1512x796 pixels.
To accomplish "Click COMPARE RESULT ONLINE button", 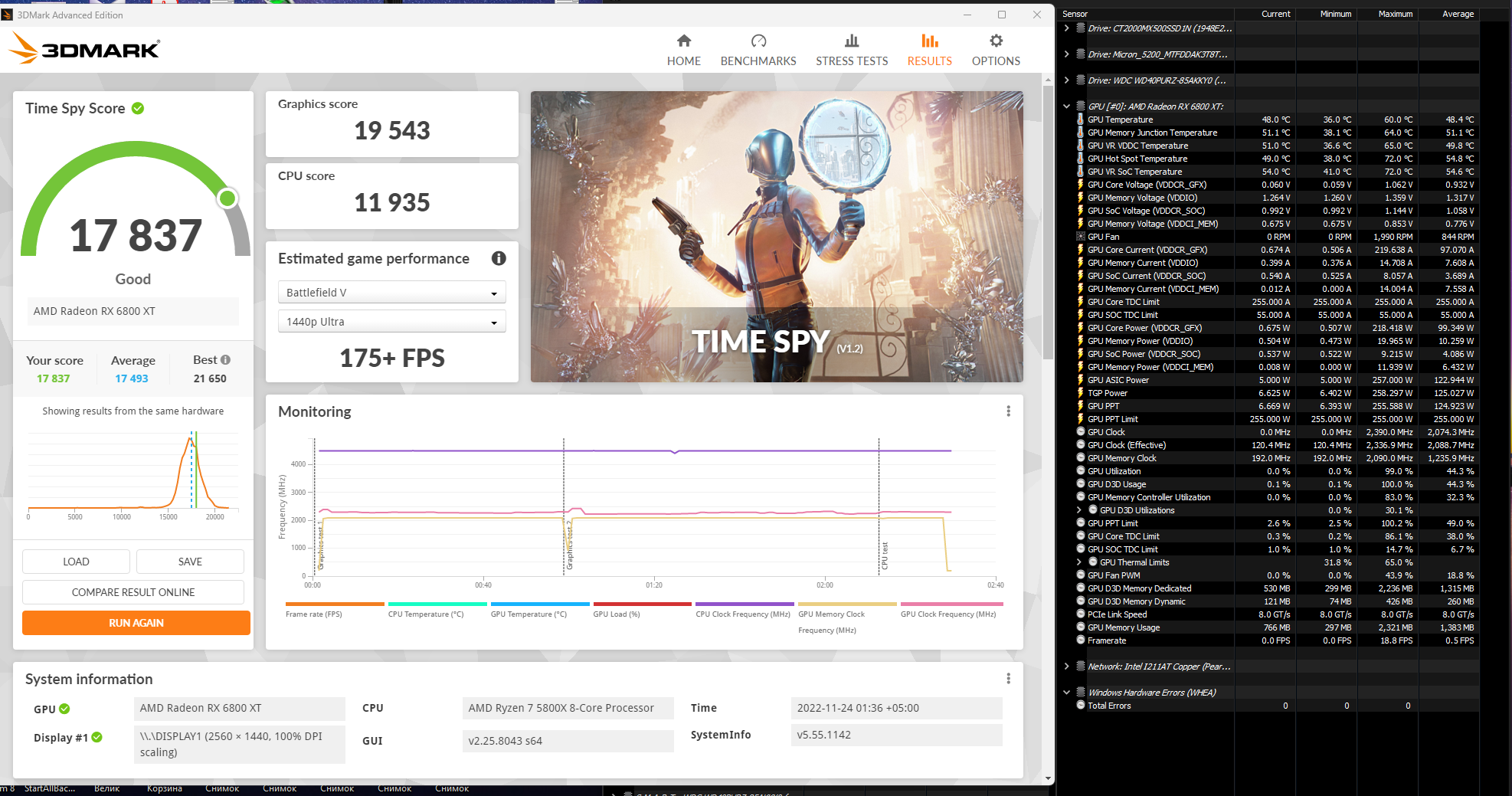I will [x=133, y=592].
